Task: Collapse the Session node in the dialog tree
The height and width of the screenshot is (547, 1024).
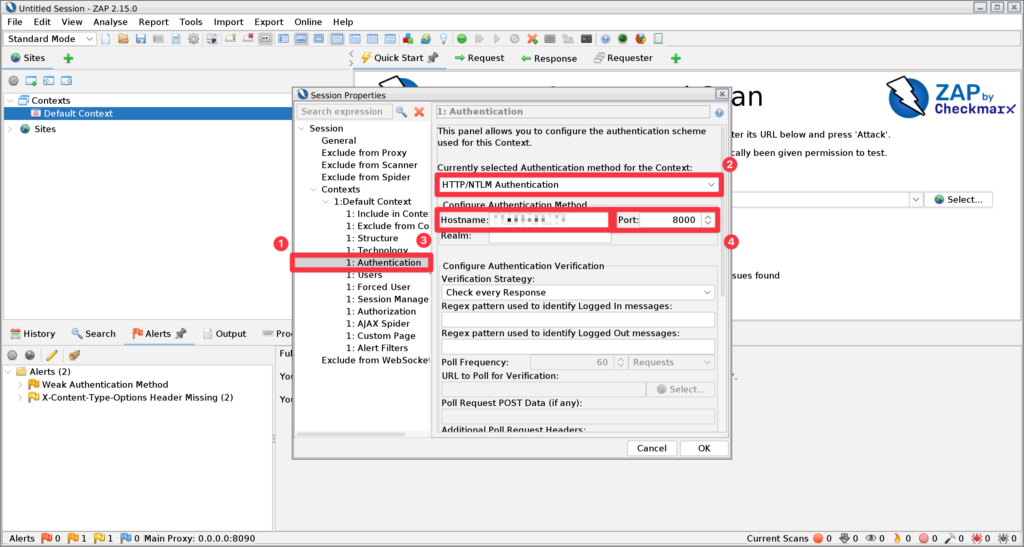Action: pyautogui.click(x=301, y=129)
